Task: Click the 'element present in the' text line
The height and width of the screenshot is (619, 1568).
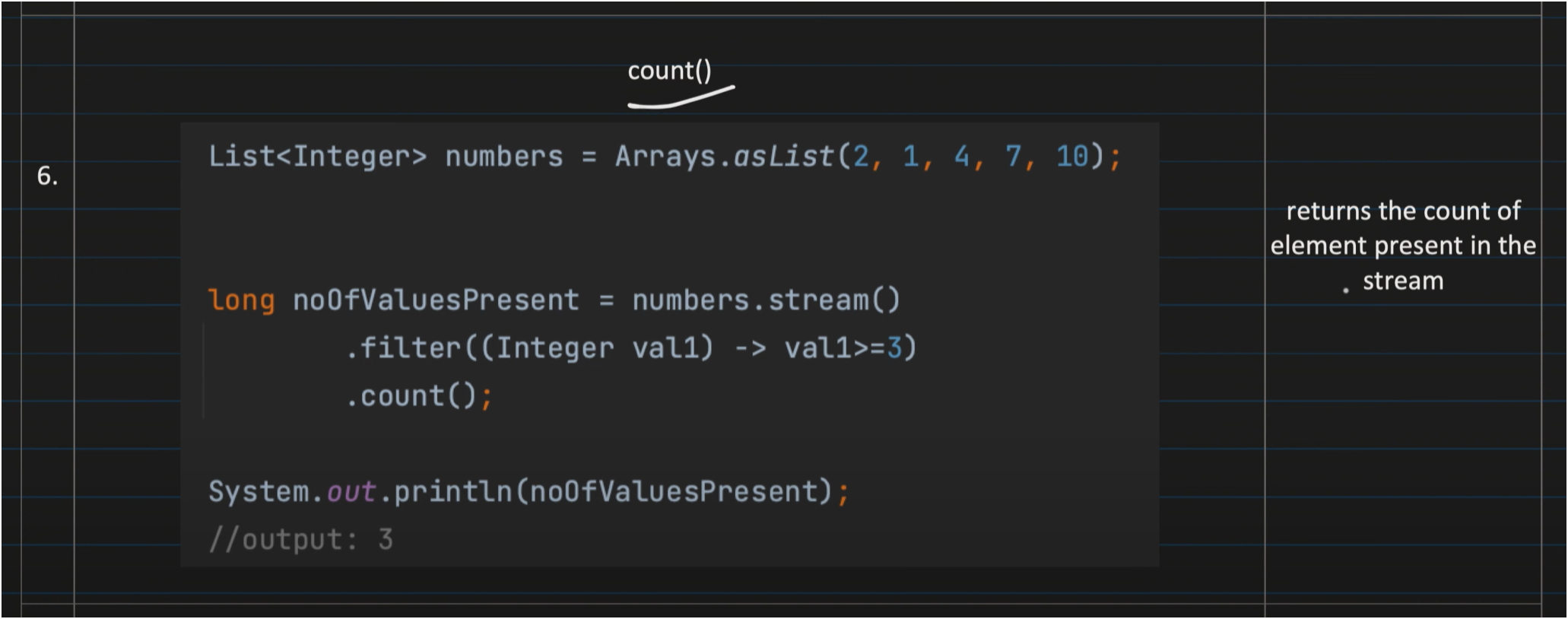Action: tap(1403, 246)
